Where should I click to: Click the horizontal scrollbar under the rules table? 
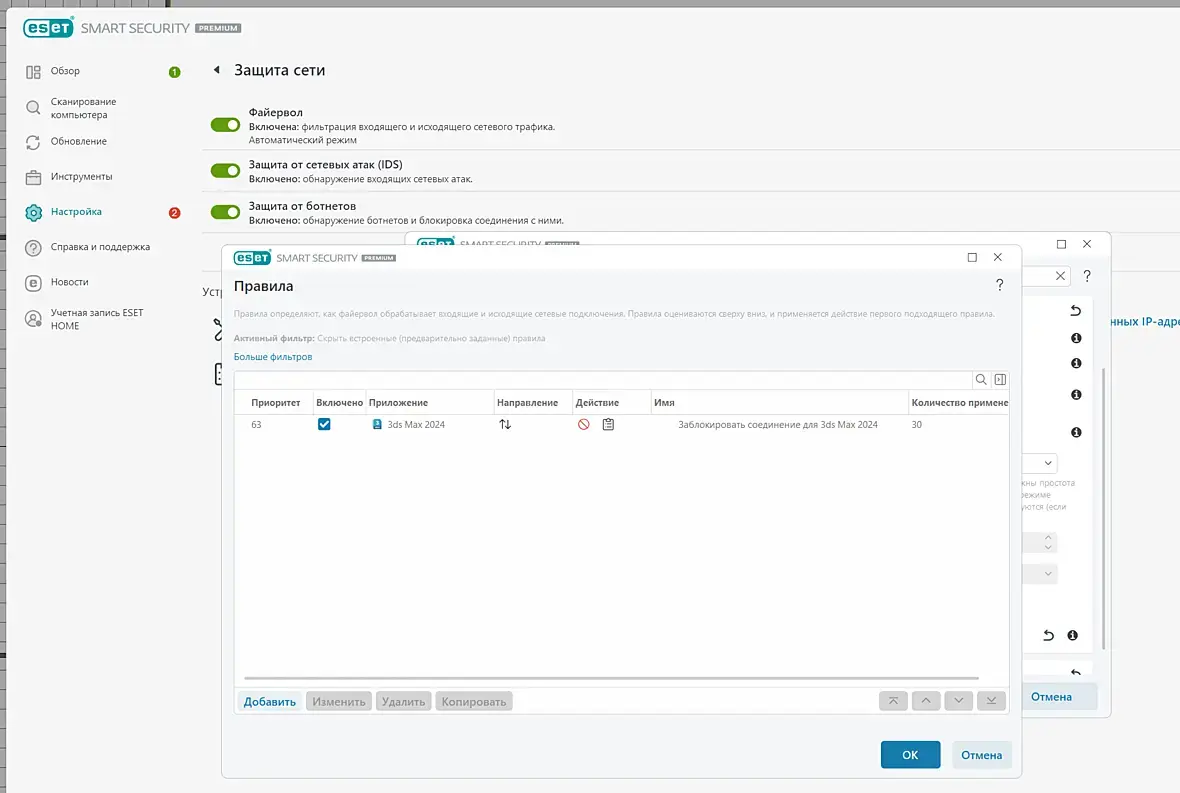pos(611,679)
